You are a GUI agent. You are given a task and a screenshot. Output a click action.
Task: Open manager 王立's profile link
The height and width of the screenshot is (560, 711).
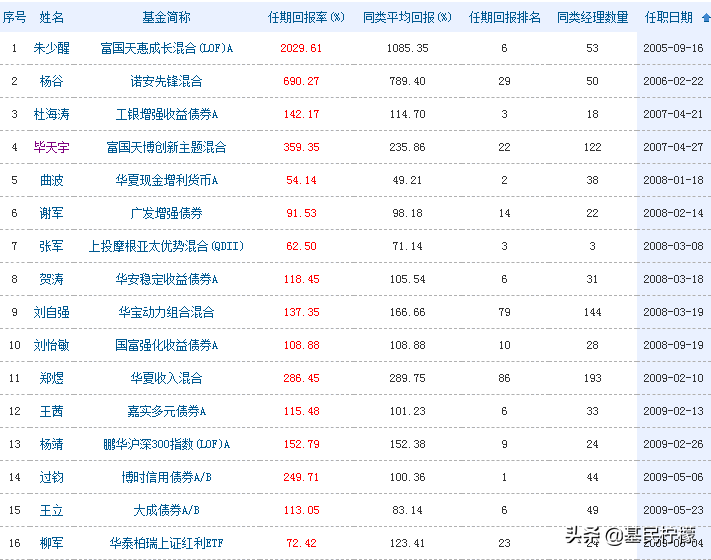51,511
